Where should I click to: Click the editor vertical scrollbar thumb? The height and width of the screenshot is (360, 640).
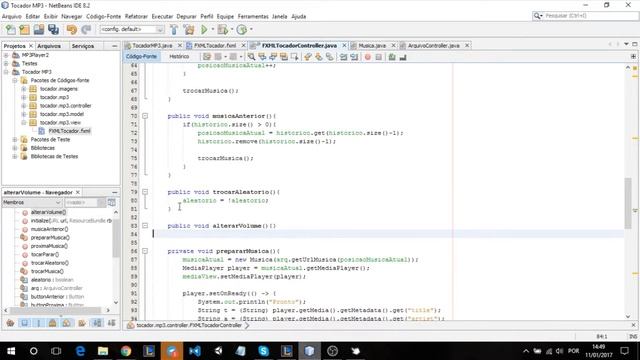point(628,203)
